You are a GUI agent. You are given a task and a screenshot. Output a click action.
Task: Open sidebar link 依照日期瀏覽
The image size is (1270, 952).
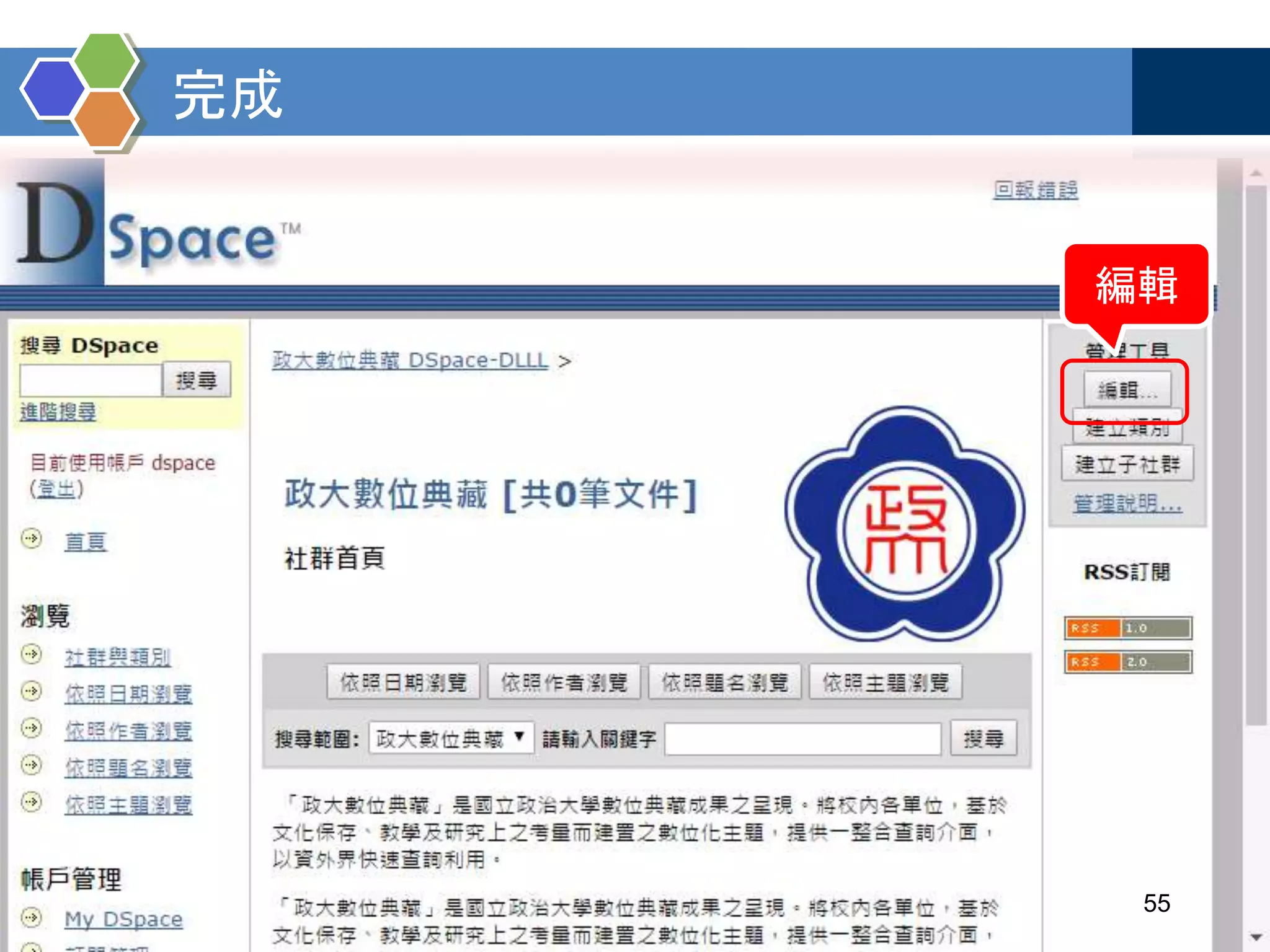[x=128, y=694]
